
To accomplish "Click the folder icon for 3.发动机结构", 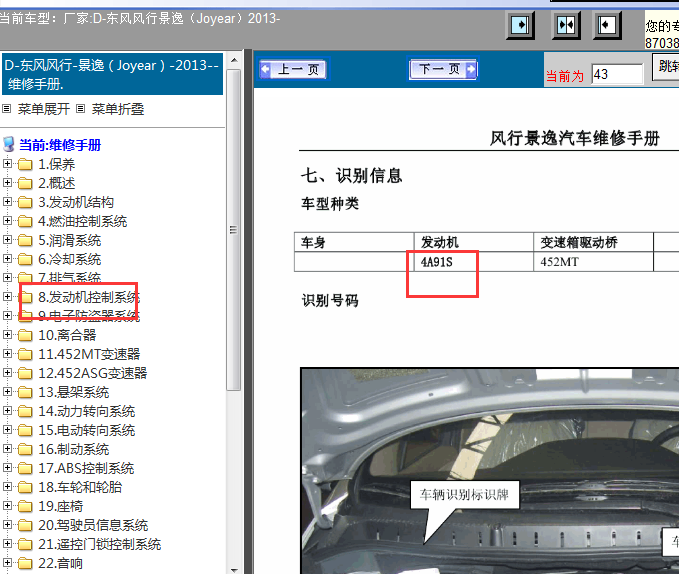I will click(25, 202).
